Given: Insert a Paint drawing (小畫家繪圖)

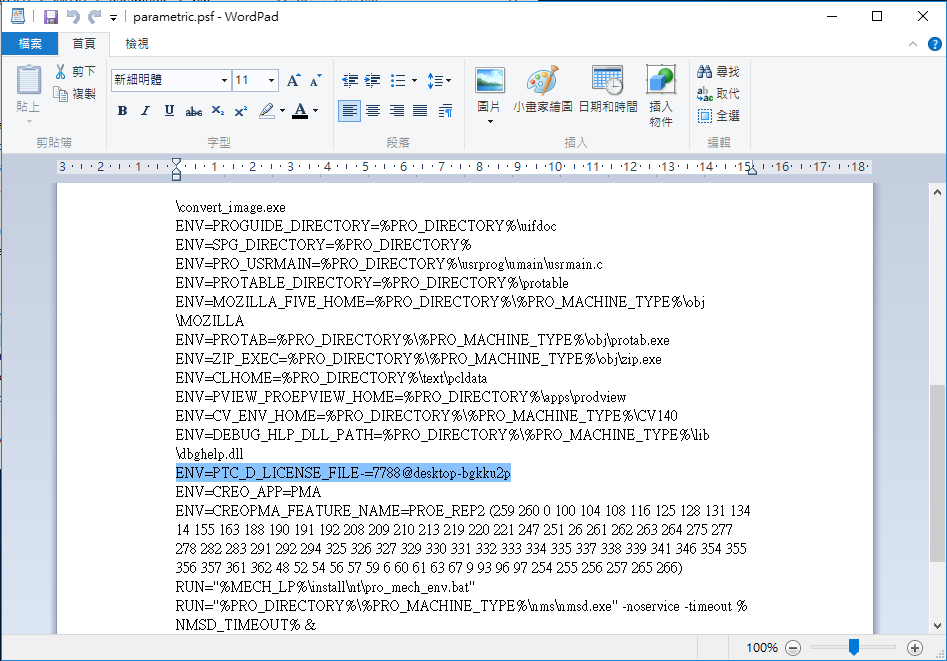Looking at the screenshot, I should (x=542, y=90).
